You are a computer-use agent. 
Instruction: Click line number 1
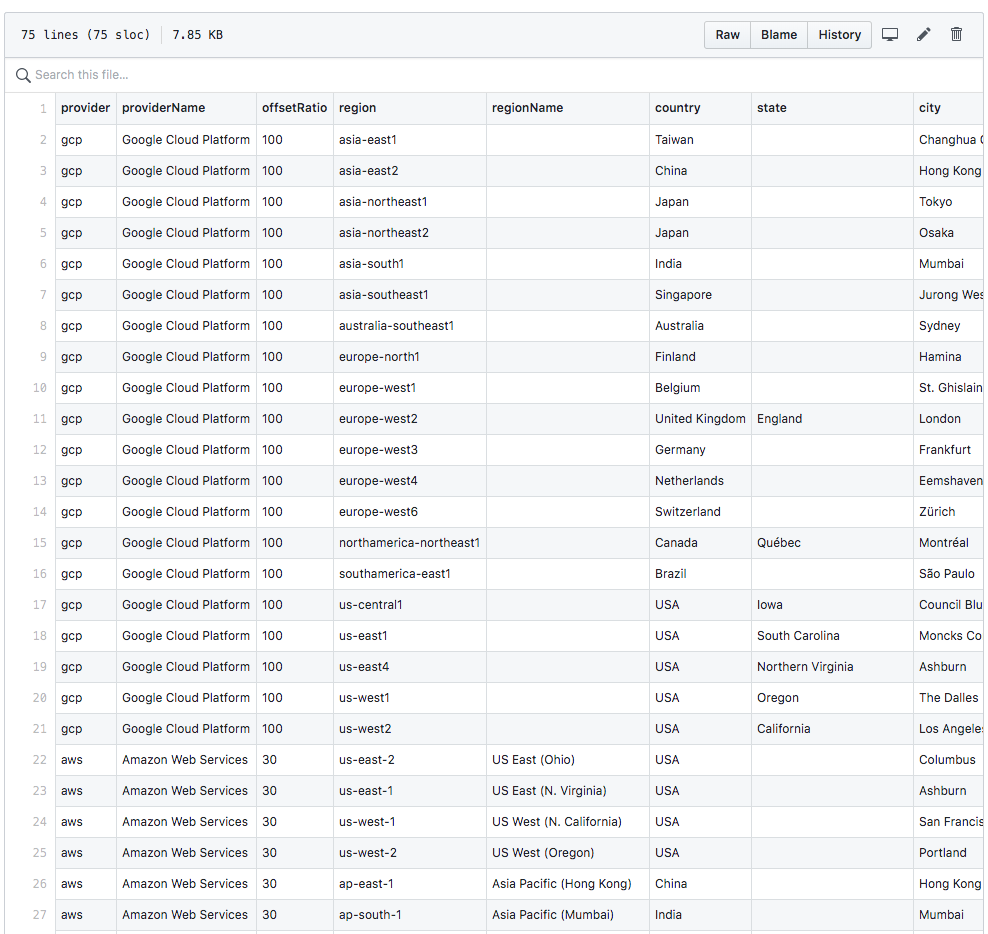(43, 108)
